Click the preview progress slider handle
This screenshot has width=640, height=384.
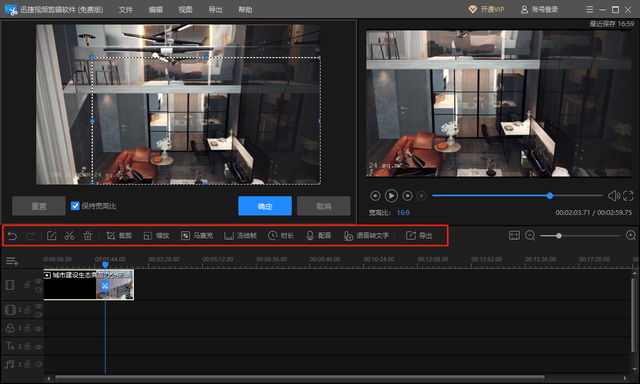click(x=550, y=196)
